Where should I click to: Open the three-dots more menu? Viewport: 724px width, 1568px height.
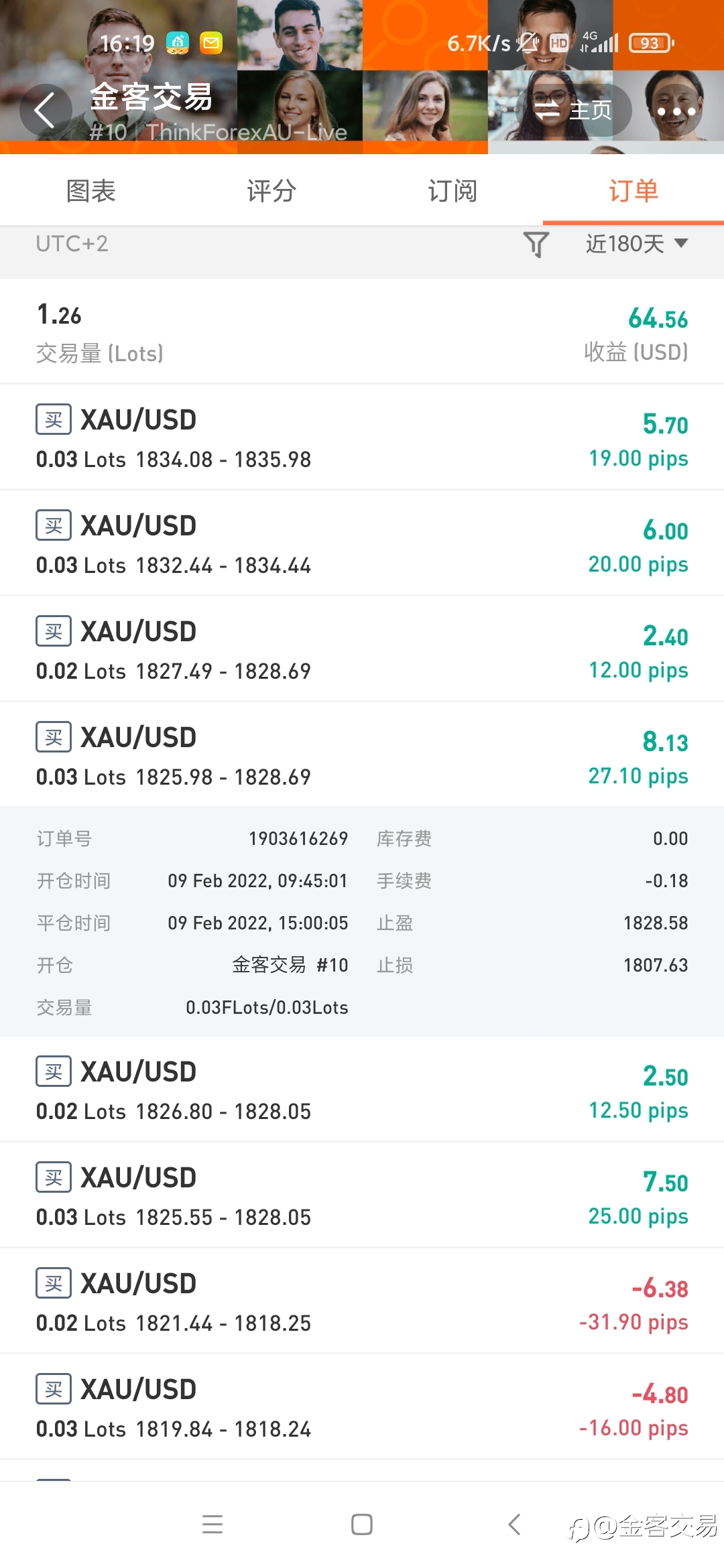point(676,111)
